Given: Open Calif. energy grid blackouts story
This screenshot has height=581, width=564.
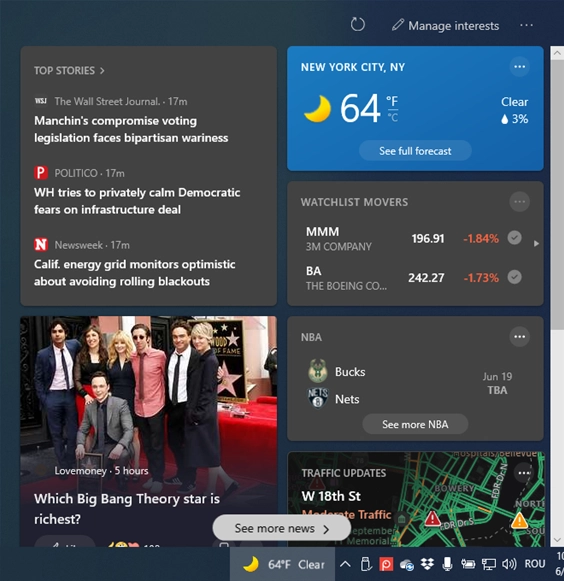Looking at the screenshot, I should tap(135, 273).
